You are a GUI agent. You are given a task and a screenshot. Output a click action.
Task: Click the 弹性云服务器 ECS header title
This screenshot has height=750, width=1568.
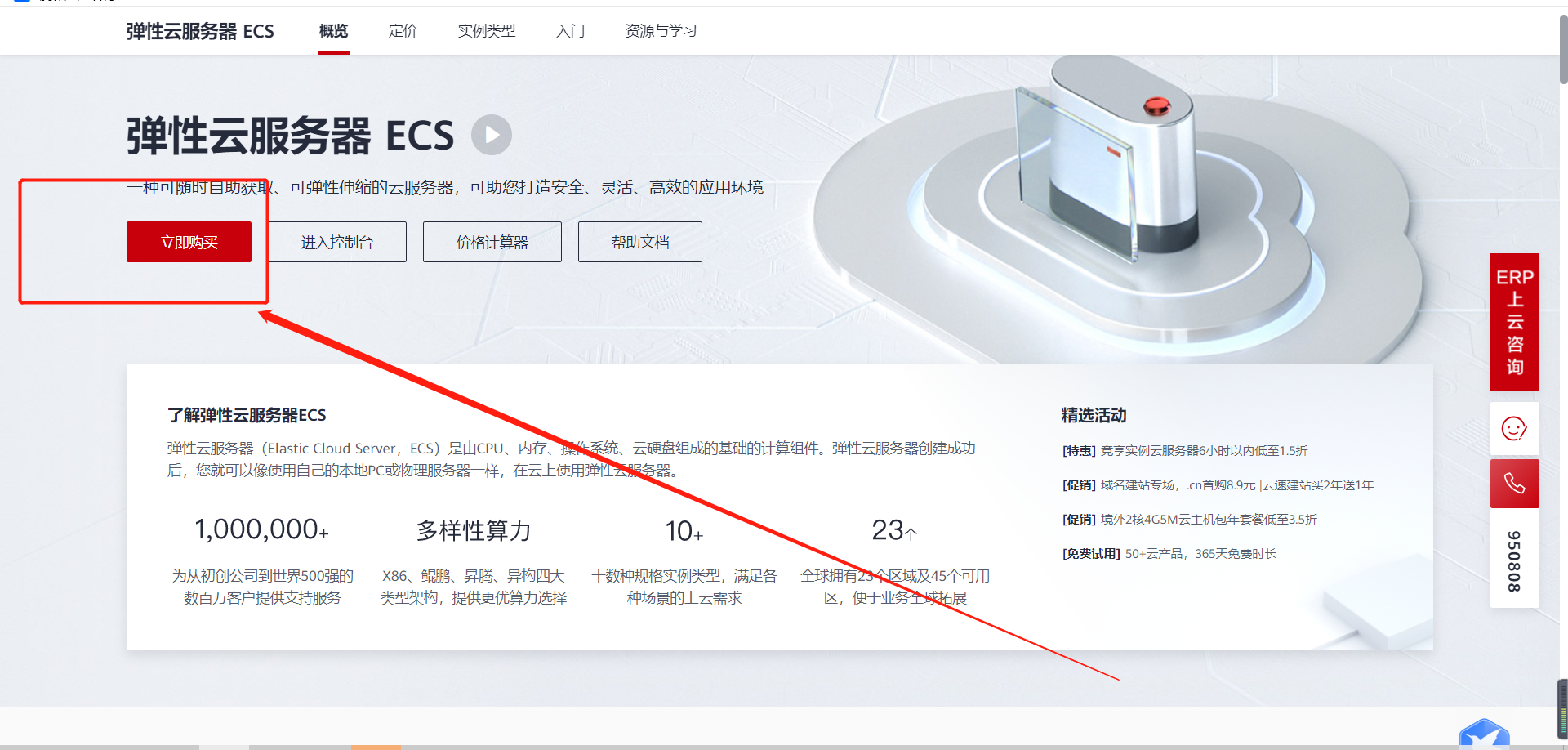point(200,31)
